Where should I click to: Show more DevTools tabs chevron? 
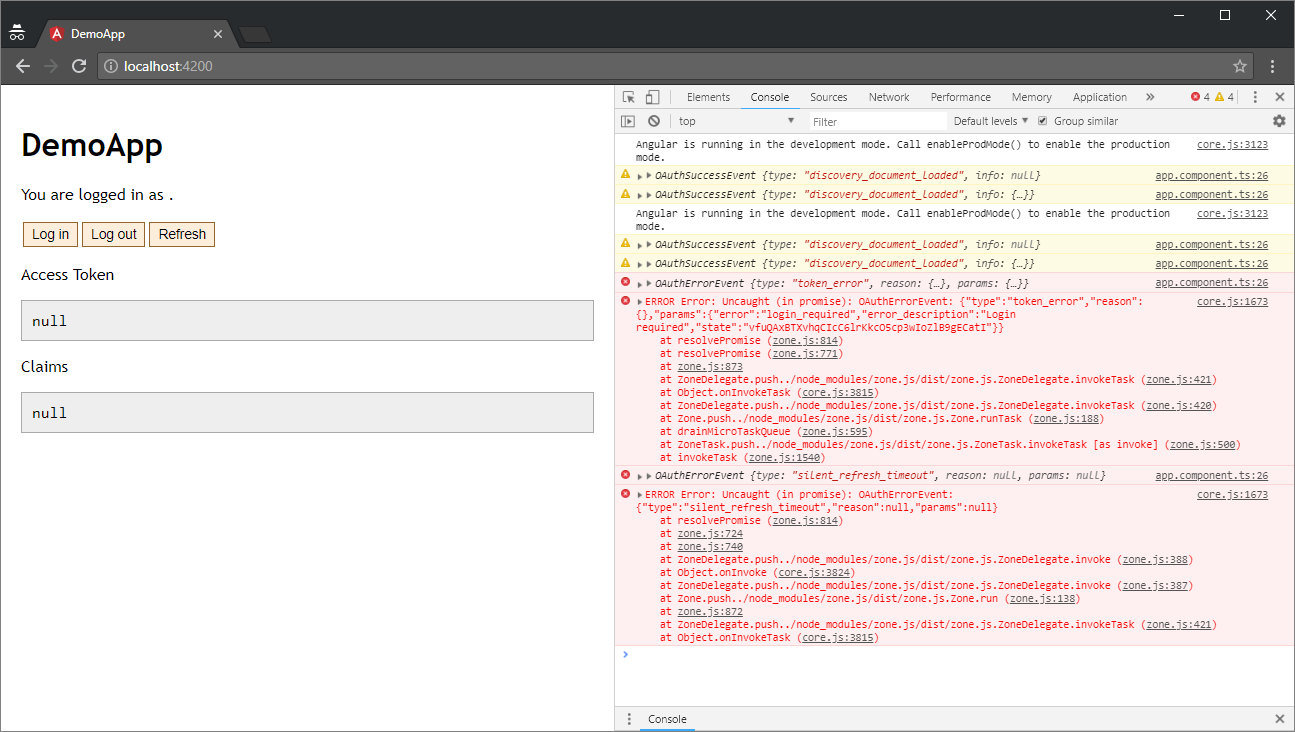(1150, 97)
